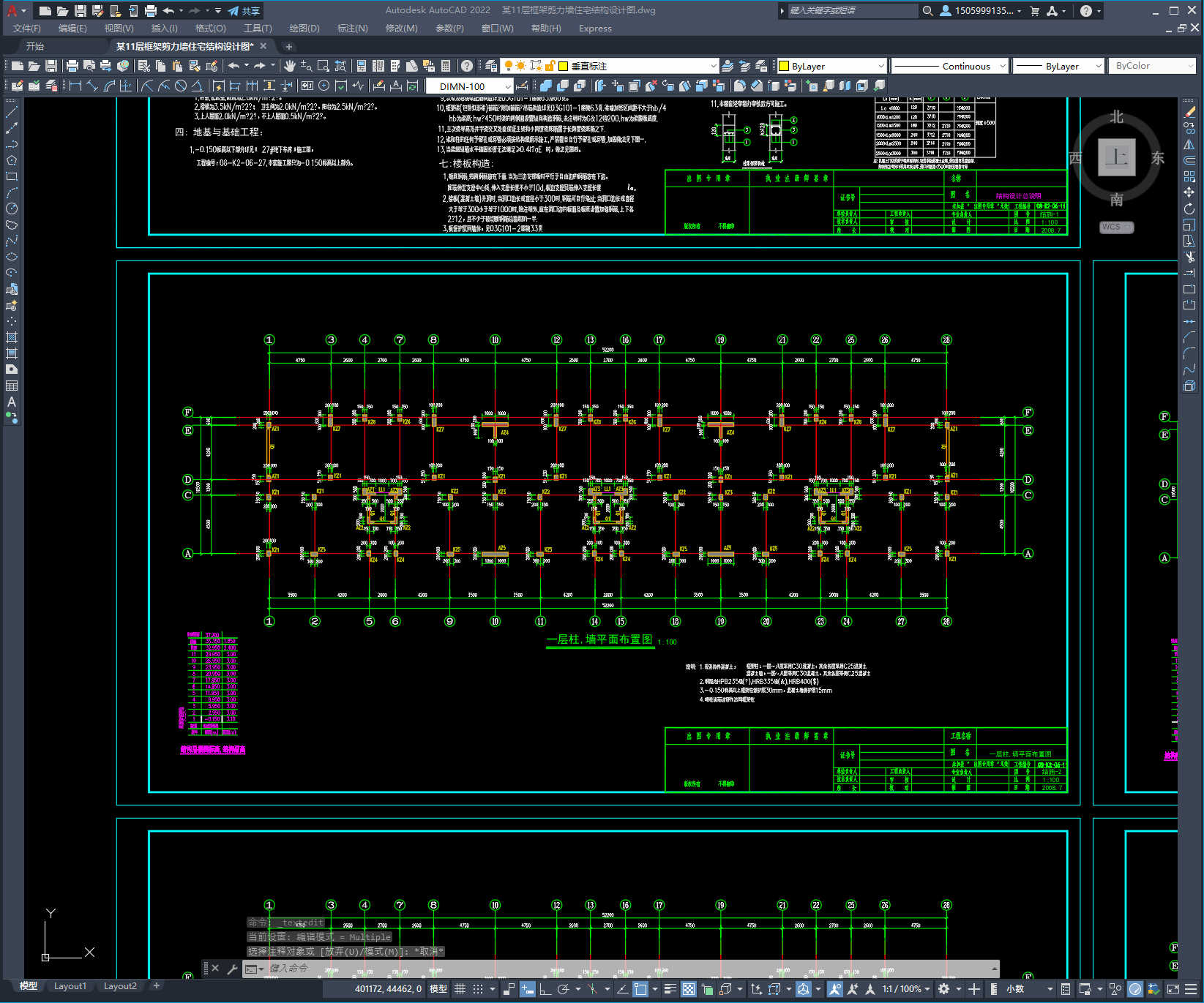Open the yellow ByLayer color control
The image size is (1204, 1003).
pyautogui.click(x=832, y=66)
